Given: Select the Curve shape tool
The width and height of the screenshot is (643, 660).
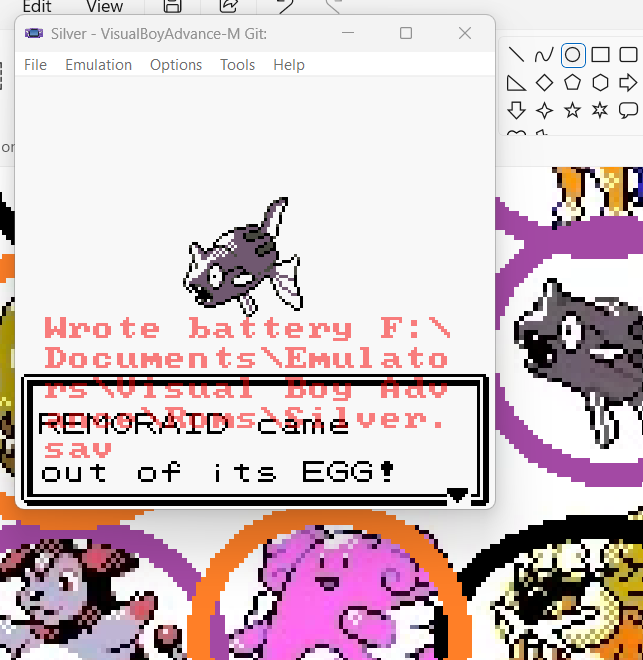Looking at the screenshot, I should [544, 55].
